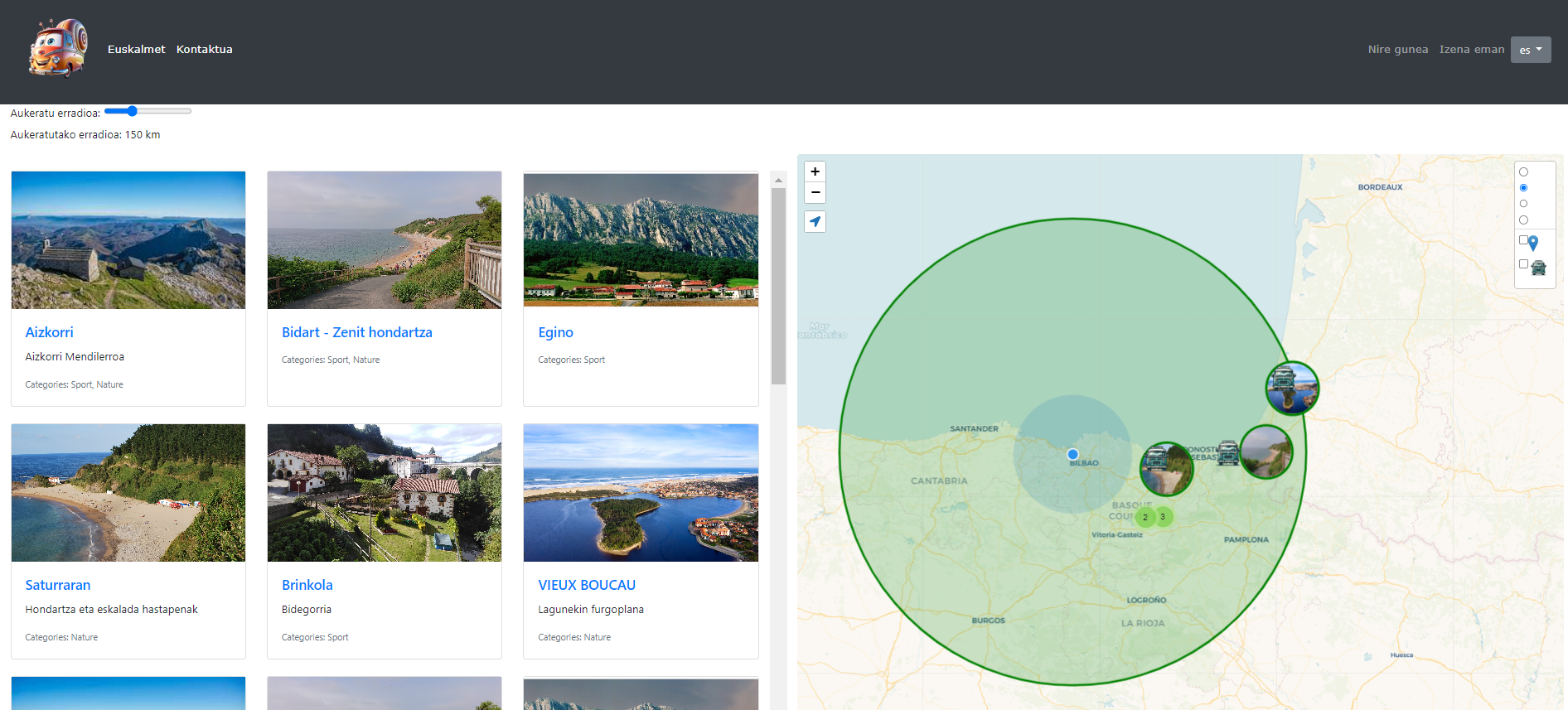Image resolution: width=1568 pixels, height=710 pixels.
Task: Click the Vieux Boucau aerial card photo
Action: pos(641,493)
